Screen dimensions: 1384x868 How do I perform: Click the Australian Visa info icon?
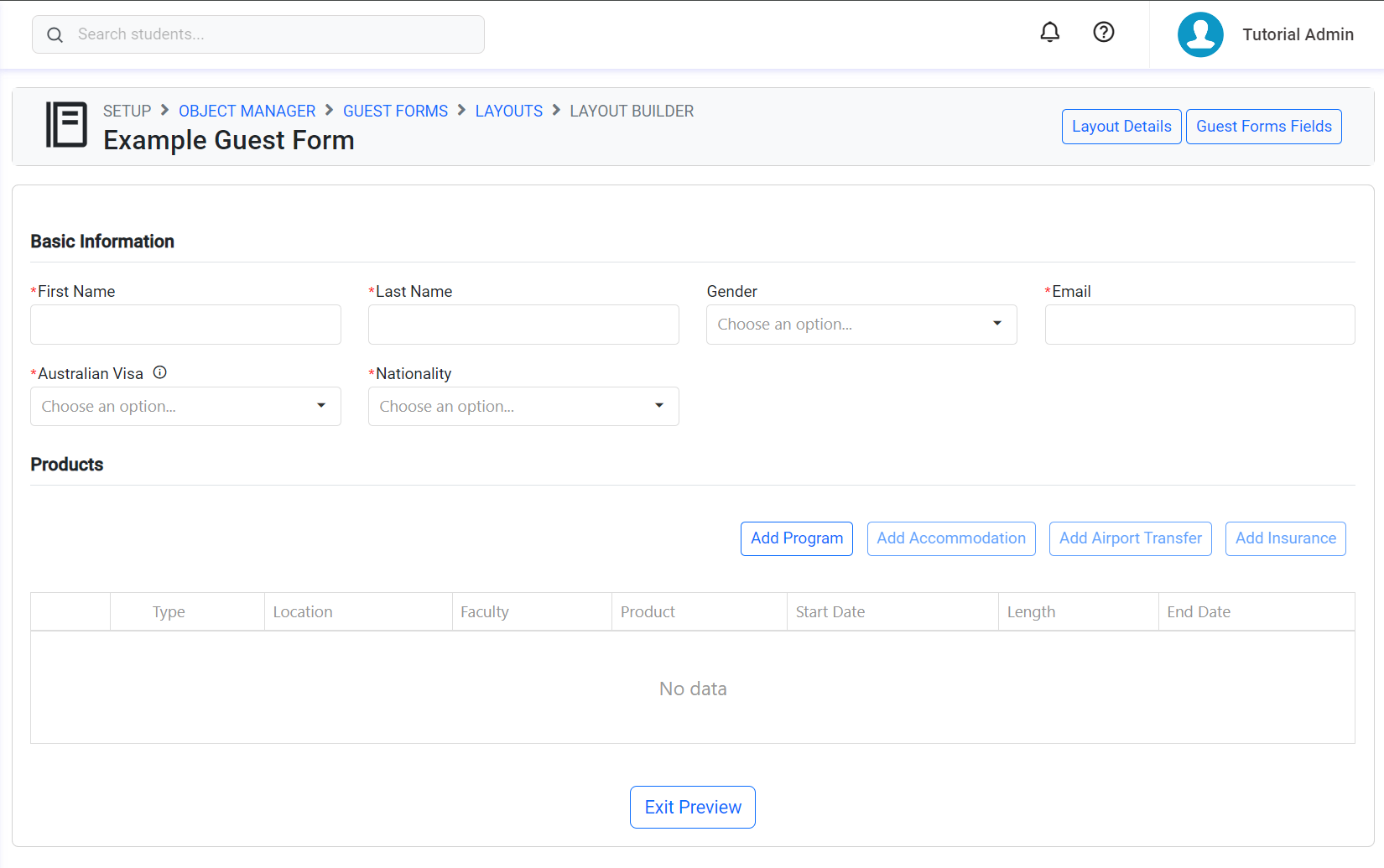coord(160,373)
